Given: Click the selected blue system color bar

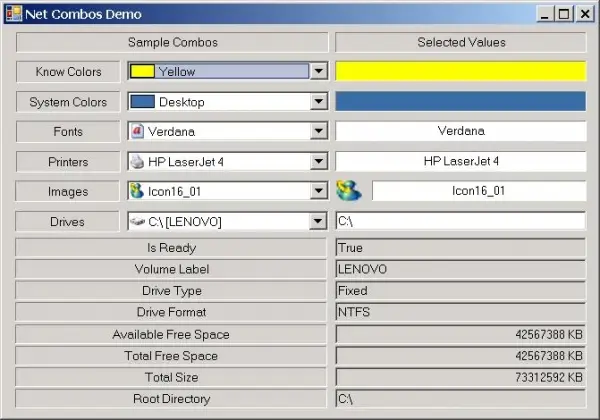Looking at the screenshot, I should (x=461, y=101).
